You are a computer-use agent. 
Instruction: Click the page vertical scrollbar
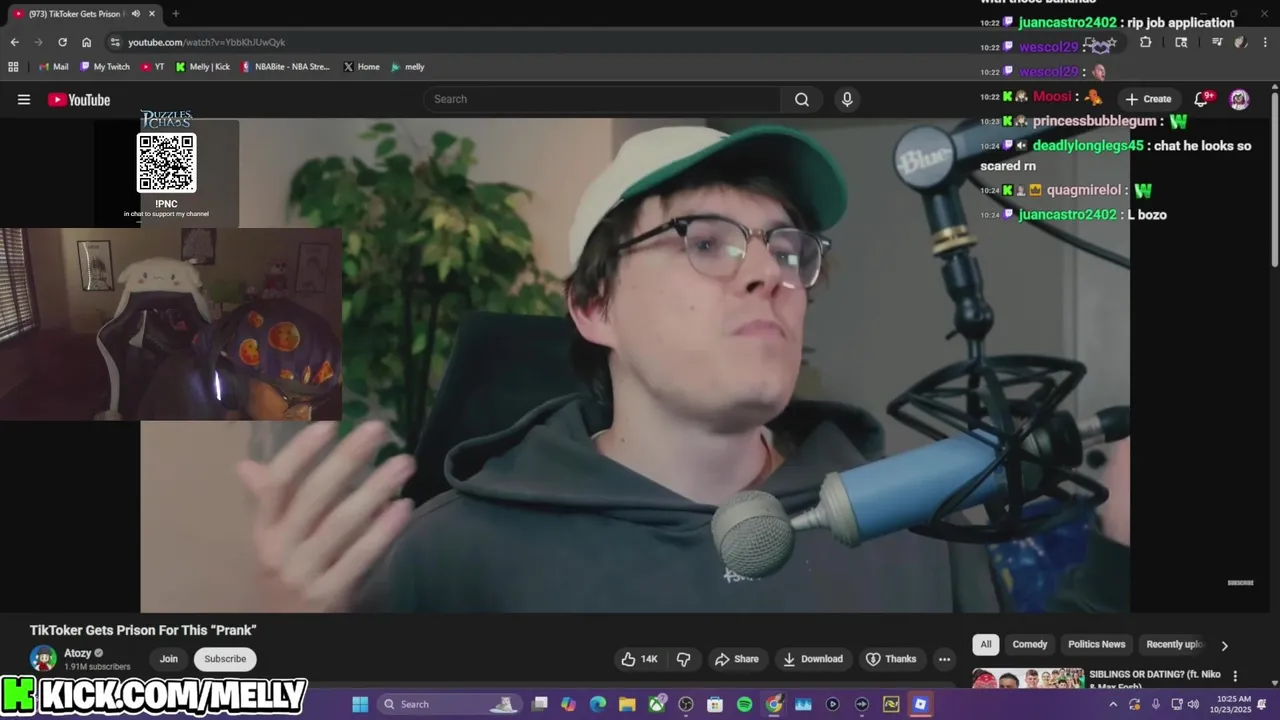(x=1275, y=180)
